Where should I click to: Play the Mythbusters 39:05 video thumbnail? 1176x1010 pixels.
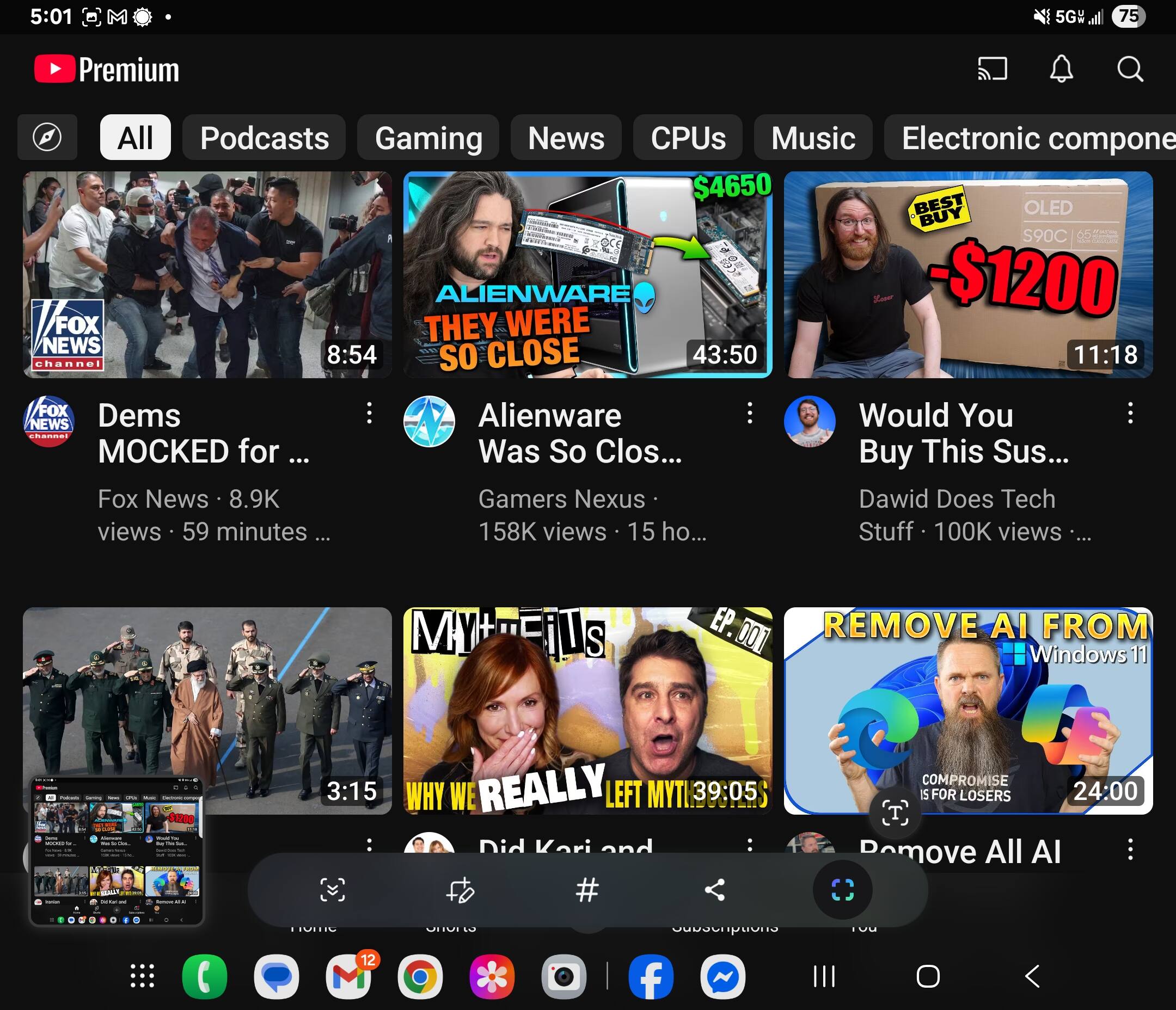(x=587, y=710)
